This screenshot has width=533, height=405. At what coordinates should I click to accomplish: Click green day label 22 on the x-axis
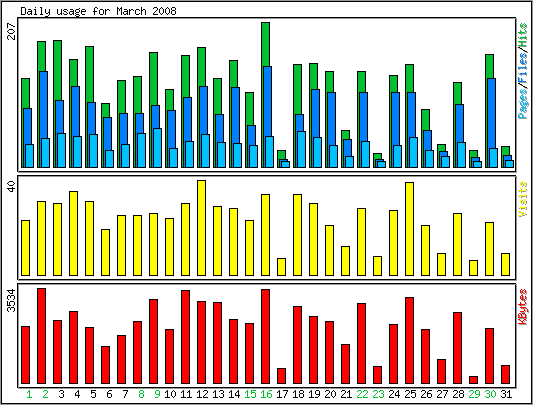(x=362, y=394)
